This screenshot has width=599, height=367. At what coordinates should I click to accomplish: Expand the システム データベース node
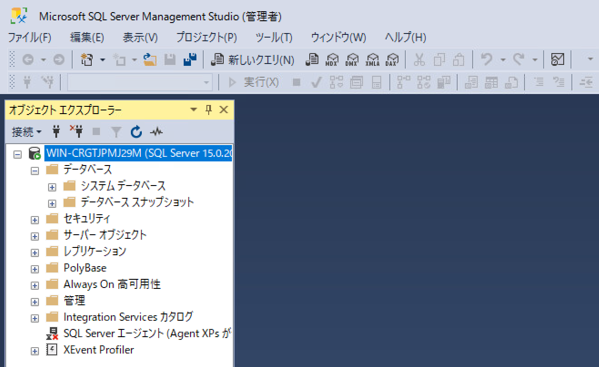(x=52, y=187)
